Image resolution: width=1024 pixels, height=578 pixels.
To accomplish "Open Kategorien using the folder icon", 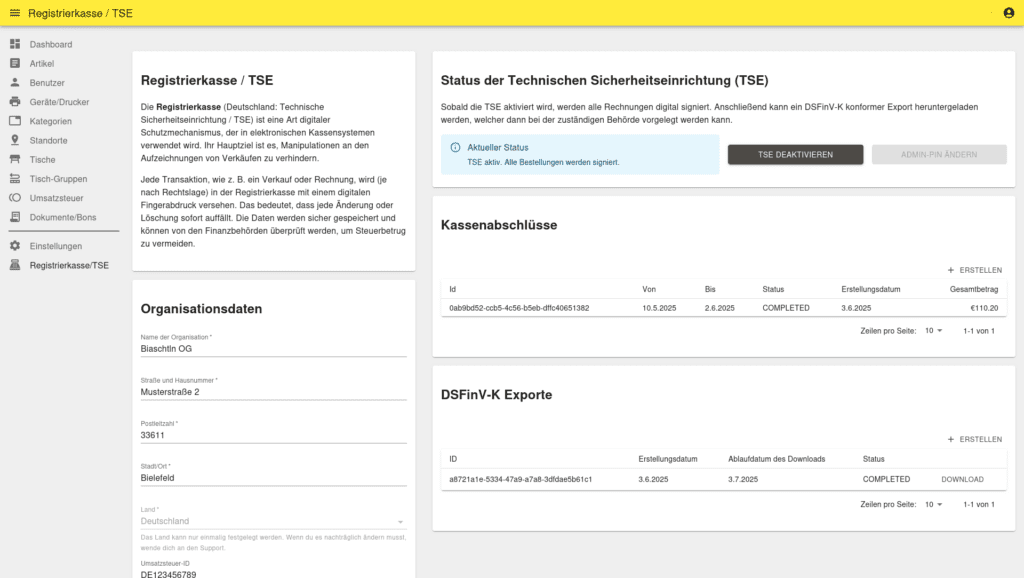I will 15,120.
